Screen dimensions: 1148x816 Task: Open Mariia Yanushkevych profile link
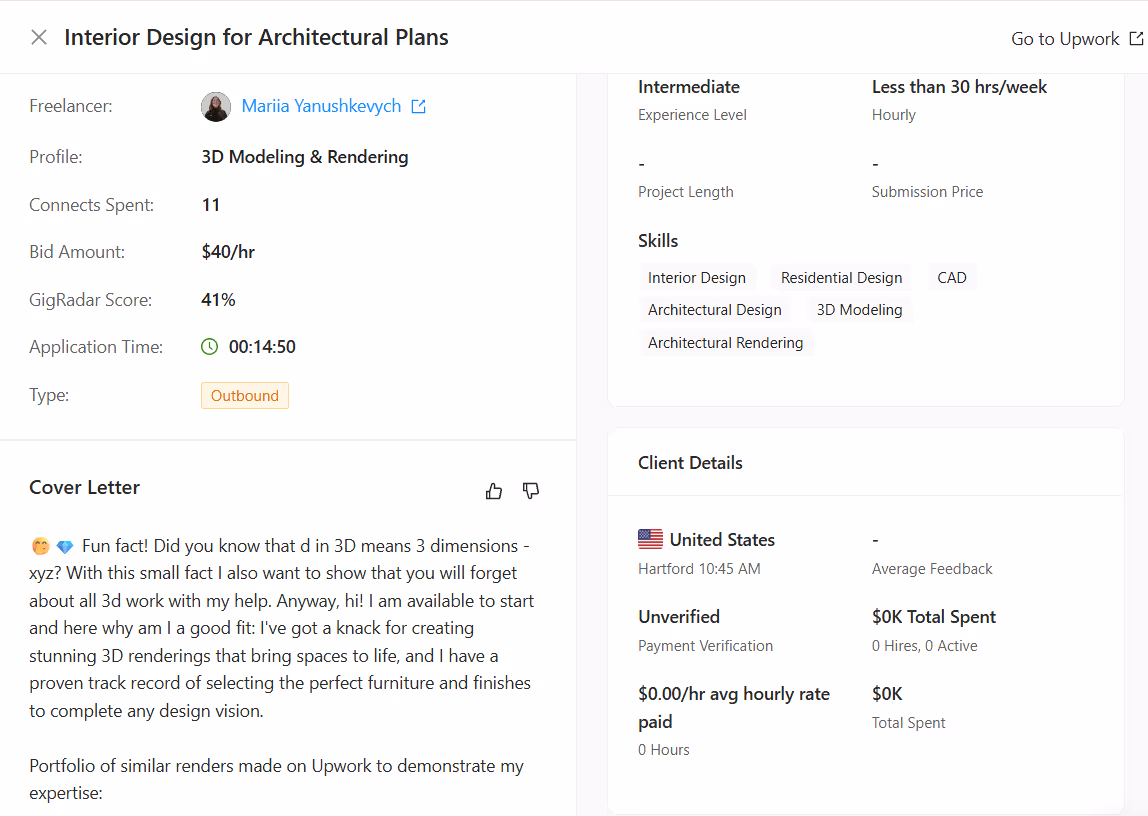[x=321, y=106]
